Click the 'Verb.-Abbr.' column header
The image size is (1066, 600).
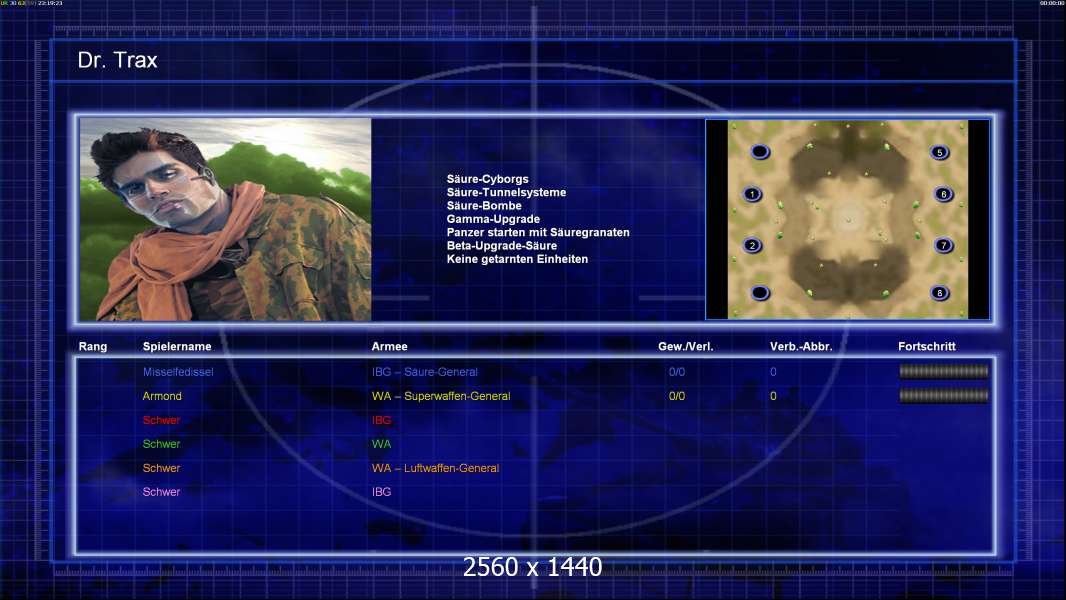(x=801, y=347)
